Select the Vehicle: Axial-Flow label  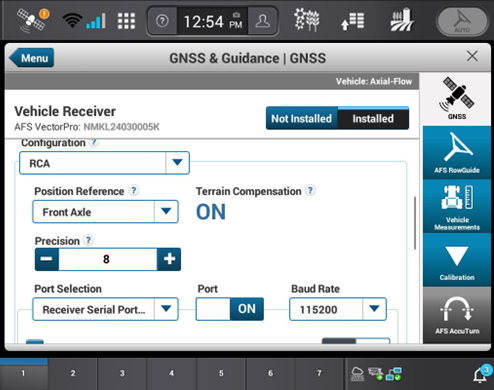point(374,82)
